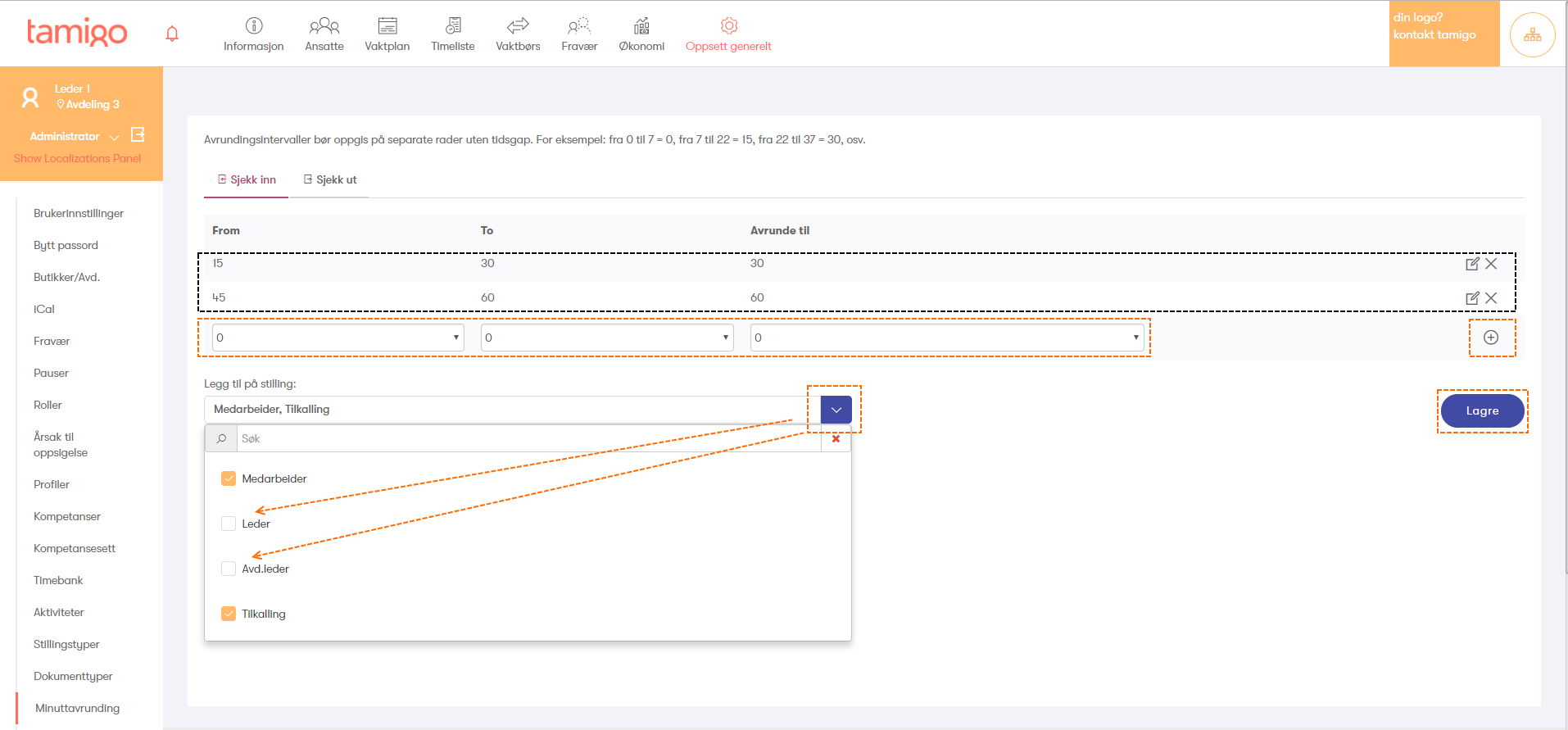Uncheck the Tilkalling checkbox
The image size is (1568, 730).
point(229,614)
